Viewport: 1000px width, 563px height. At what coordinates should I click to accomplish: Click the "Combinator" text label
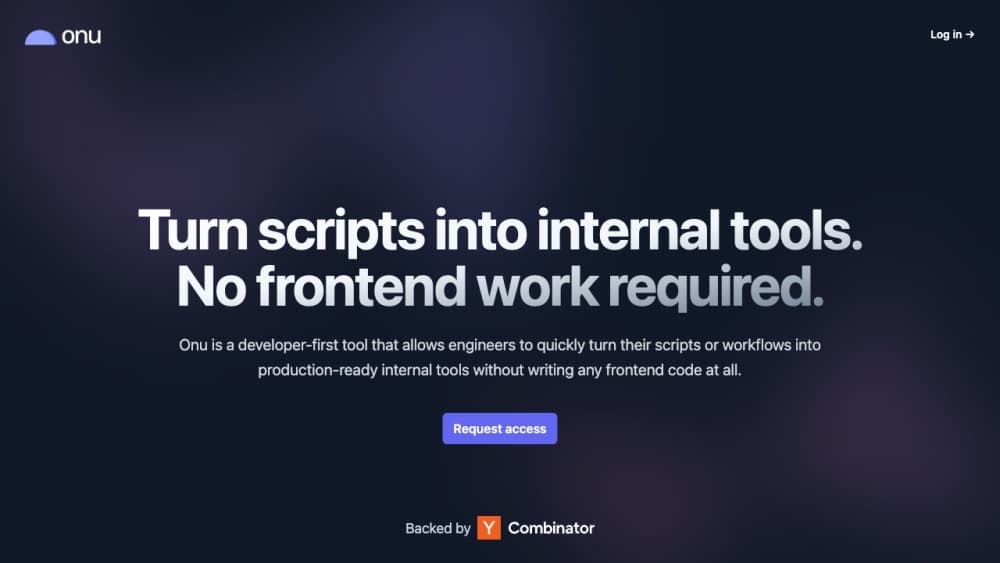pos(551,528)
